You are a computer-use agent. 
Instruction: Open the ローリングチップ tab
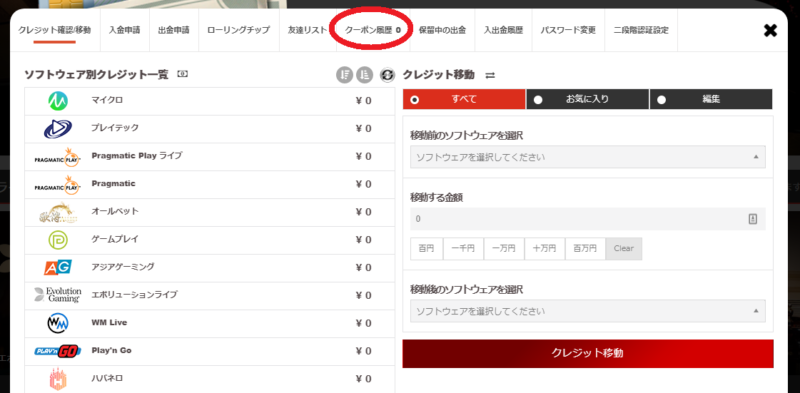click(238, 30)
